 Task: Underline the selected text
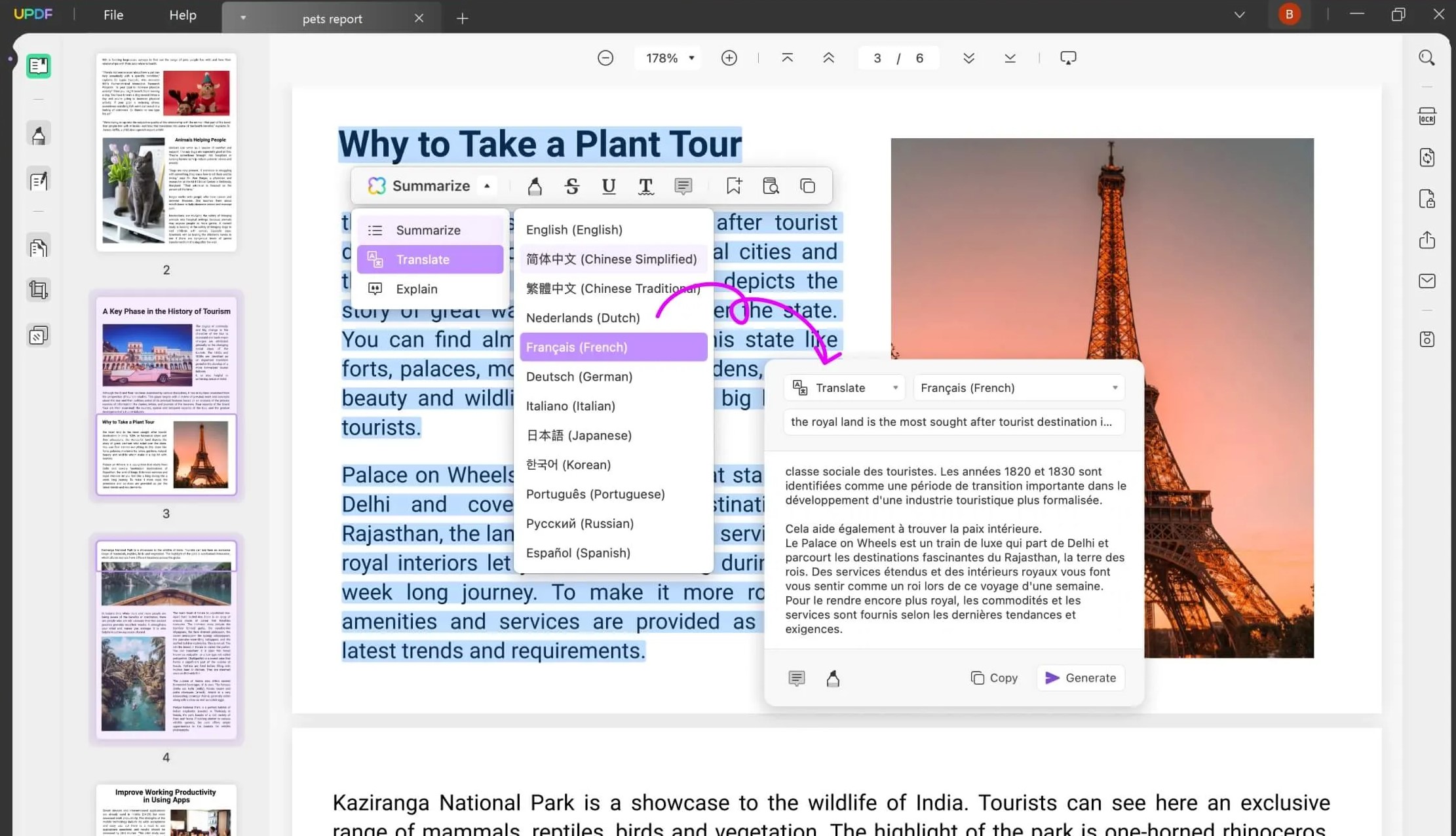[609, 186]
